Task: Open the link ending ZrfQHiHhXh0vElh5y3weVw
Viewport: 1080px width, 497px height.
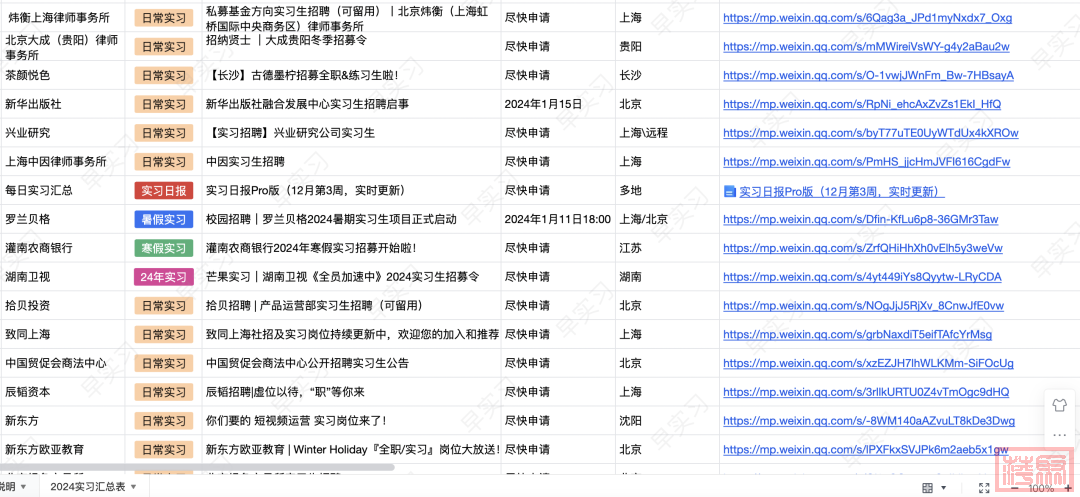Action: (862, 248)
